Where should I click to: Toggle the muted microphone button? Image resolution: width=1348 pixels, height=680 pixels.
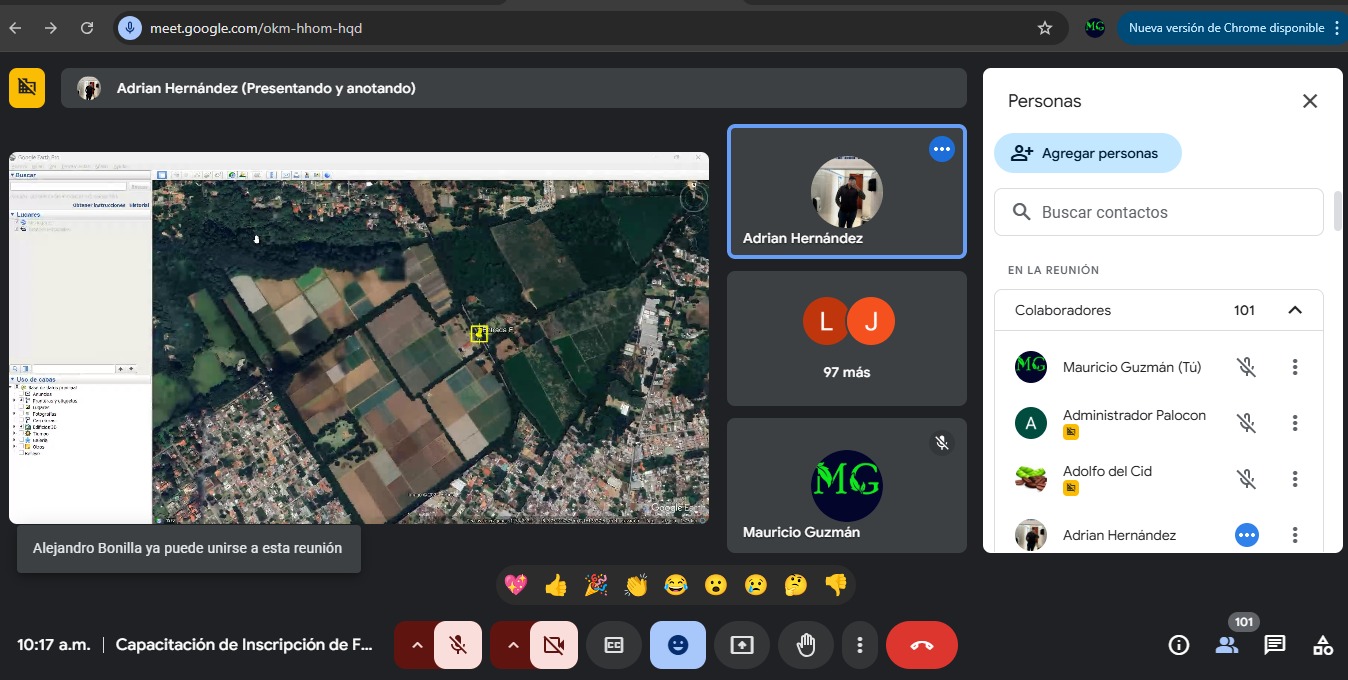[458, 645]
